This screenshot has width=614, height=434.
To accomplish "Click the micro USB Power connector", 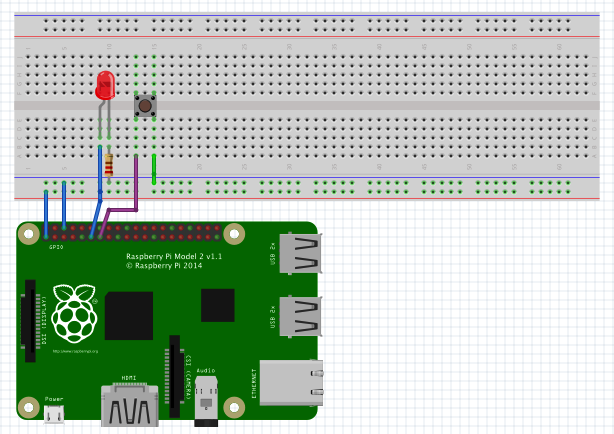I will point(54,414).
